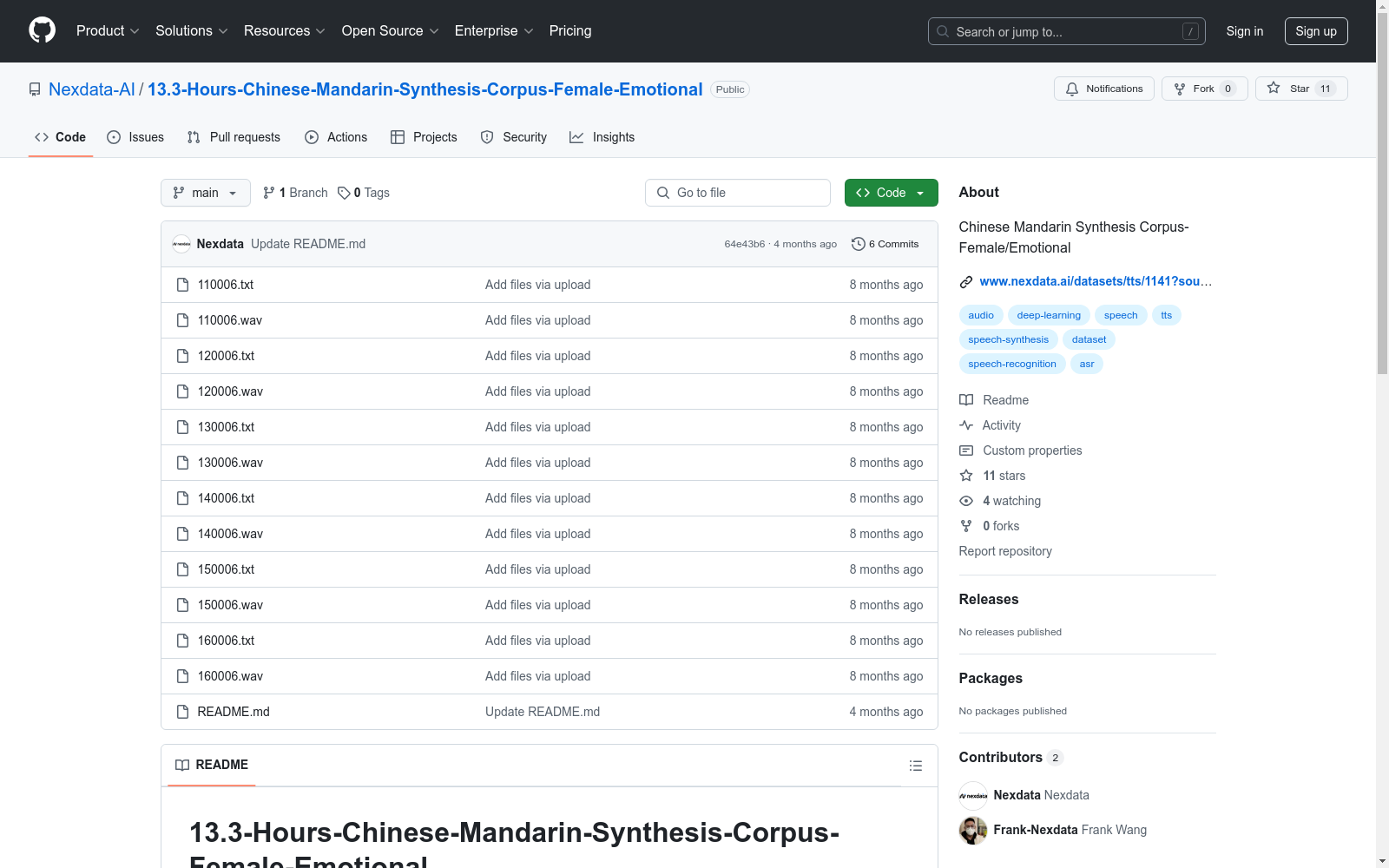Click the file icon for 150006.wav
This screenshot has width=1389, height=868.
182,605
